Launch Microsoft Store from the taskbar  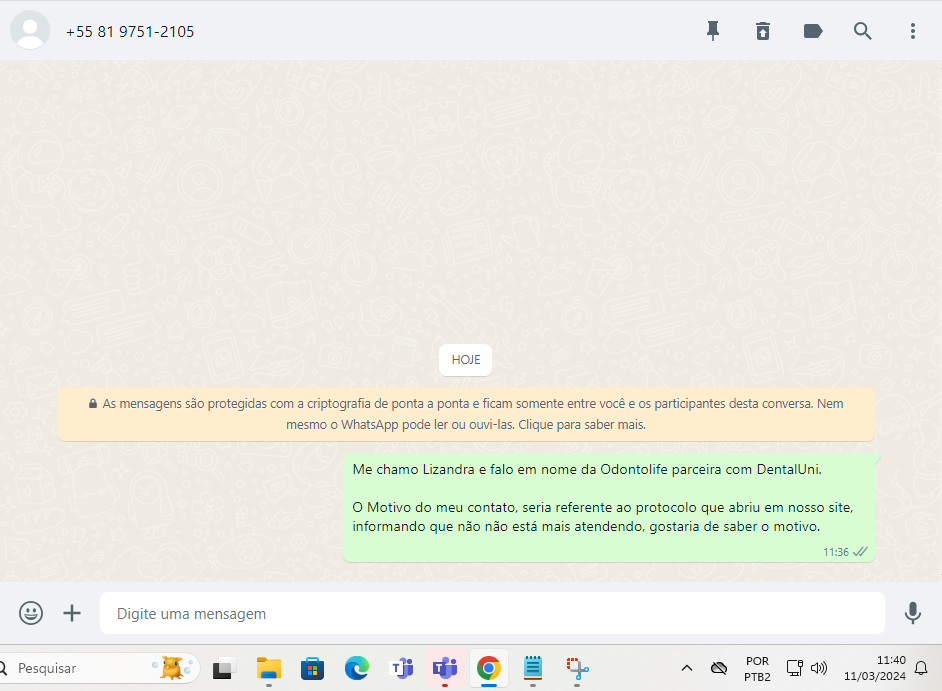[312, 668]
